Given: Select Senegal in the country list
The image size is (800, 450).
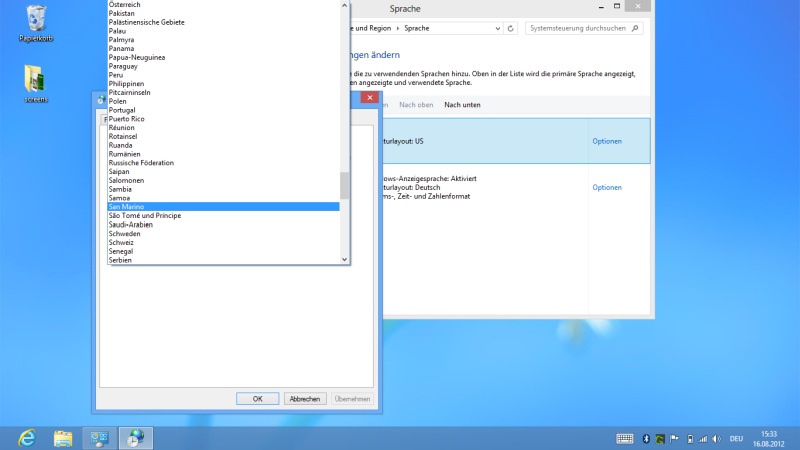Looking at the screenshot, I should pos(223,251).
